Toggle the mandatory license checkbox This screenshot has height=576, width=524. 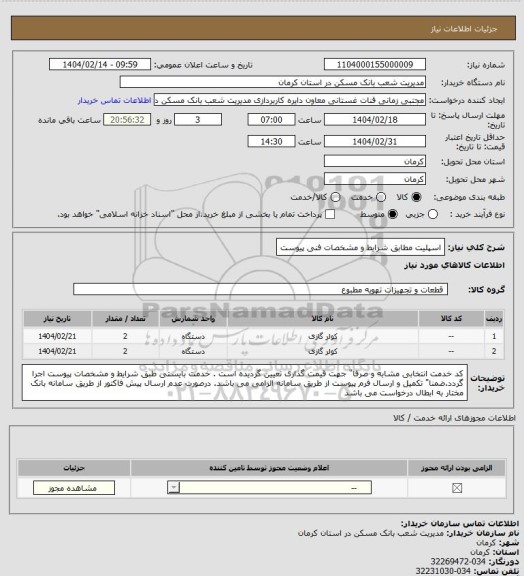point(457,488)
